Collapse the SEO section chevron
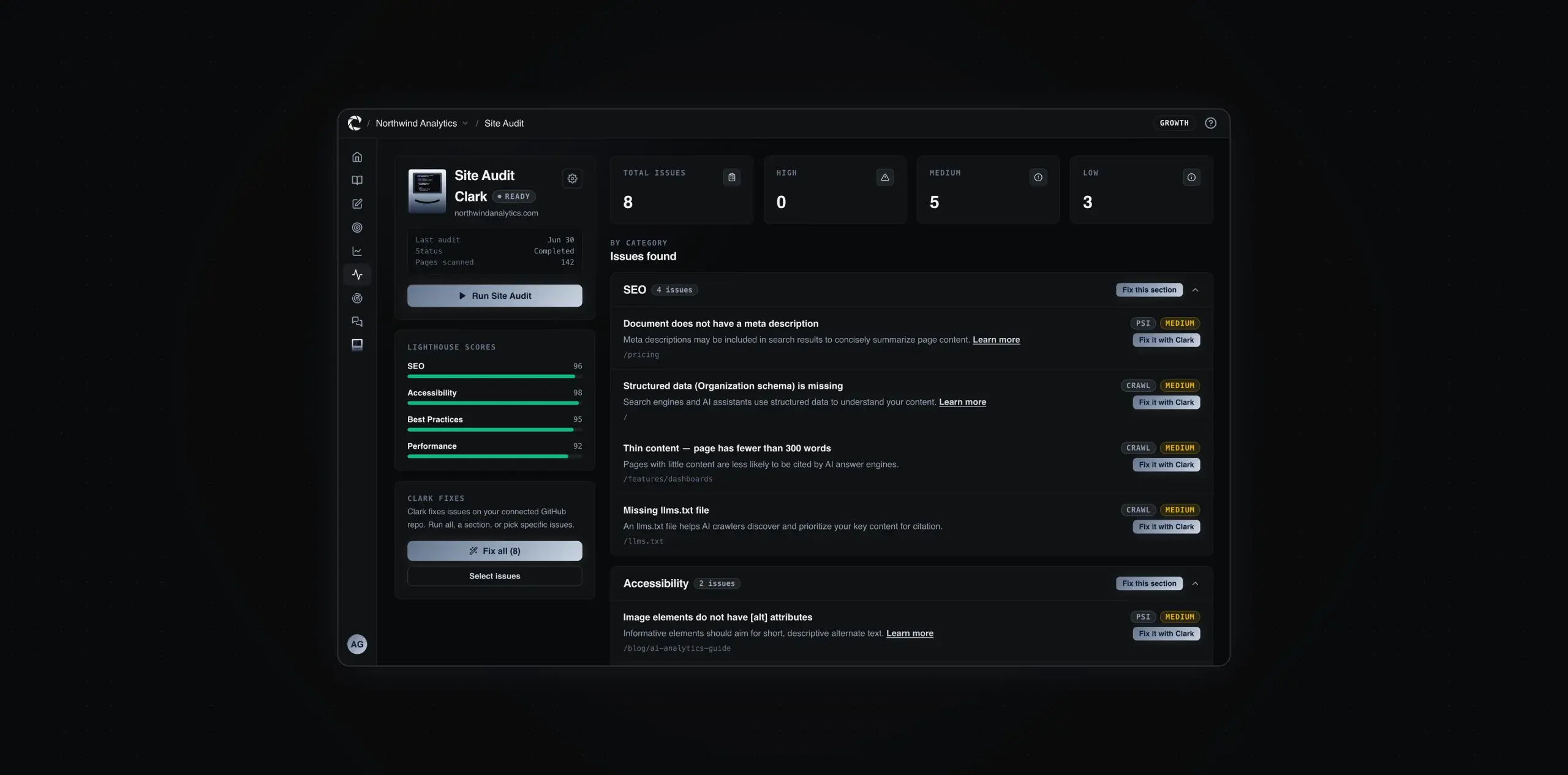This screenshot has height=775, width=1568. tap(1195, 290)
